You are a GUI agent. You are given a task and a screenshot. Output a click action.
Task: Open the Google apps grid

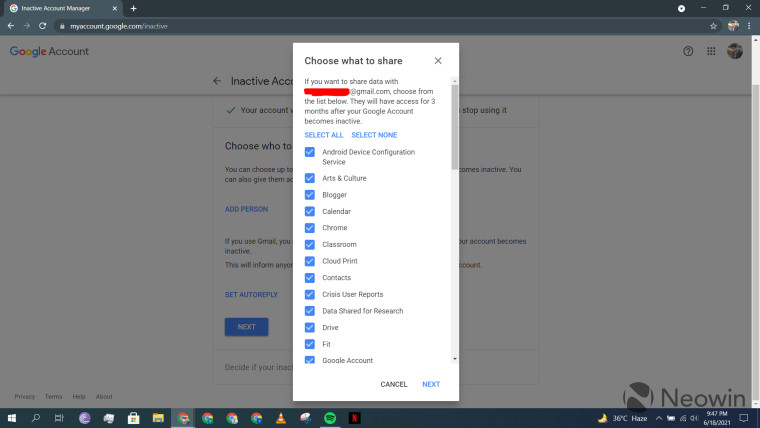tap(711, 51)
